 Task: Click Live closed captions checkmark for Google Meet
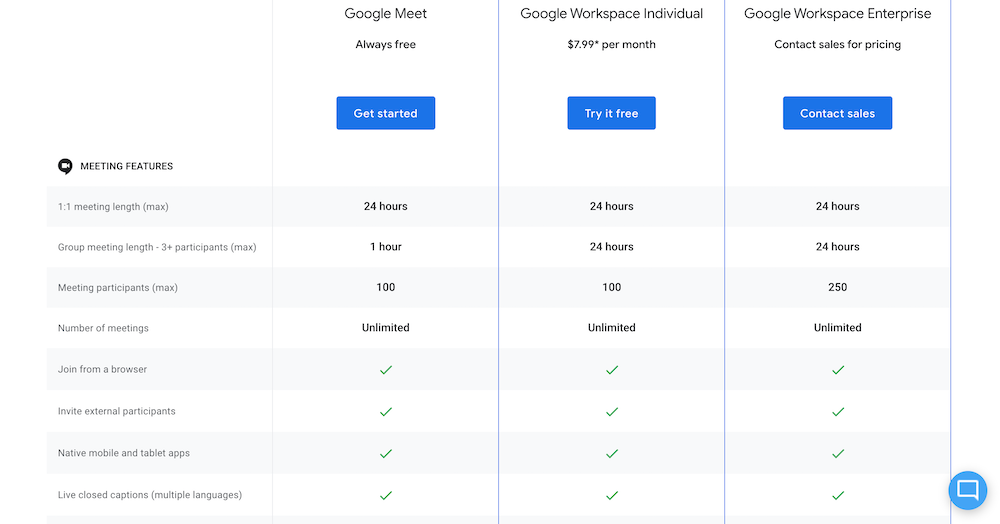pyautogui.click(x=386, y=495)
